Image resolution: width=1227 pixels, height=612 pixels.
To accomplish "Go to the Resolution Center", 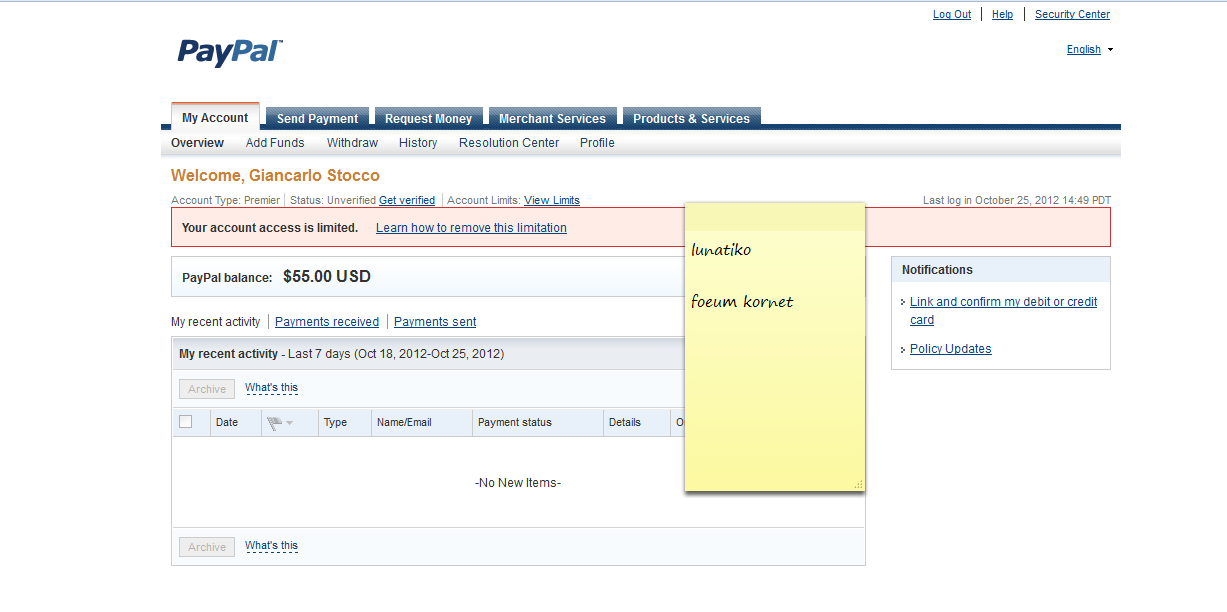I will pyautogui.click(x=509, y=143).
